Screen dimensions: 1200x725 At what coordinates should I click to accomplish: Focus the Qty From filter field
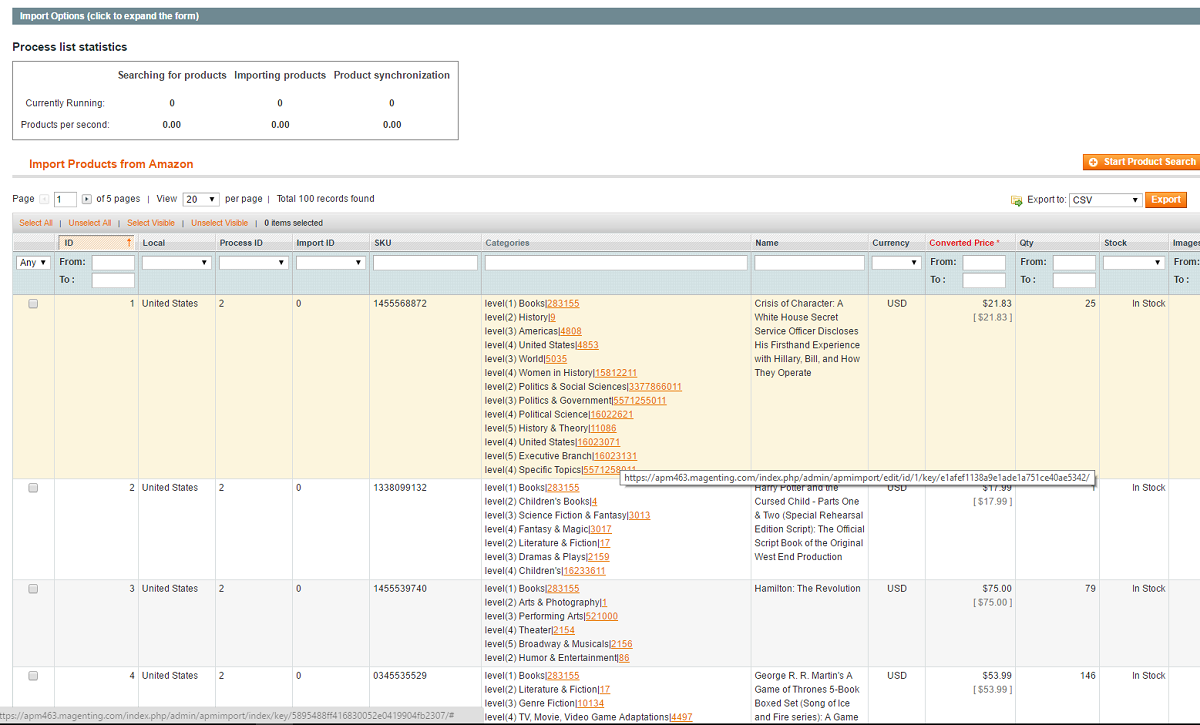coord(1074,263)
